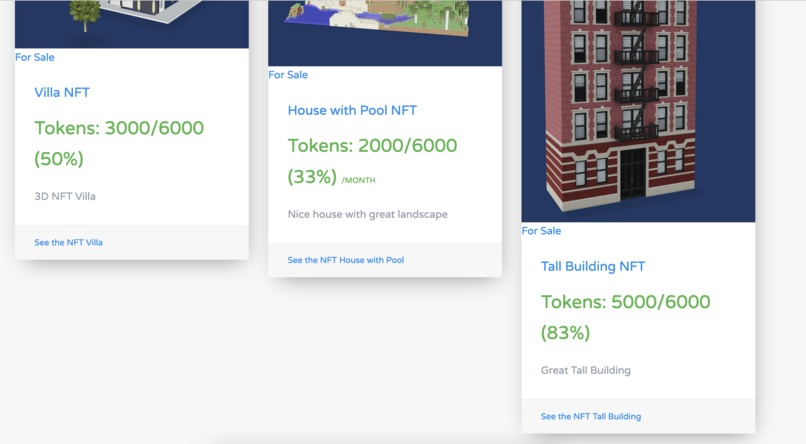806x444 pixels.
Task: Click See the NFT House with Pool
Action: point(345,260)
